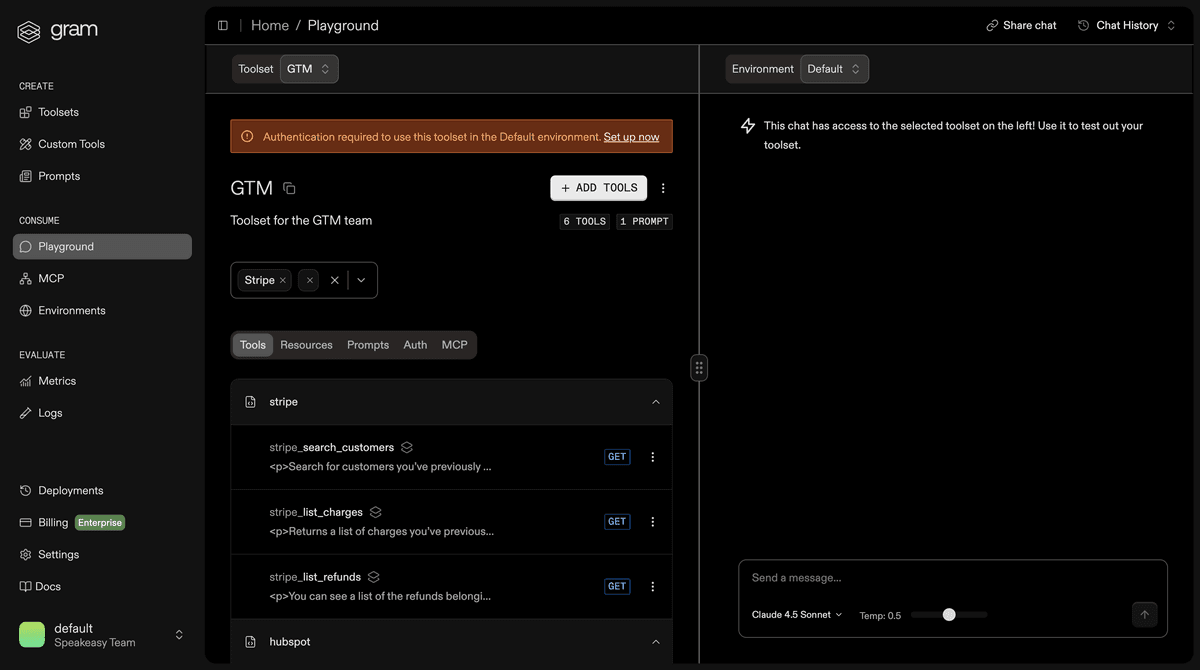Open the Environment Default selector

coord(834,68)
